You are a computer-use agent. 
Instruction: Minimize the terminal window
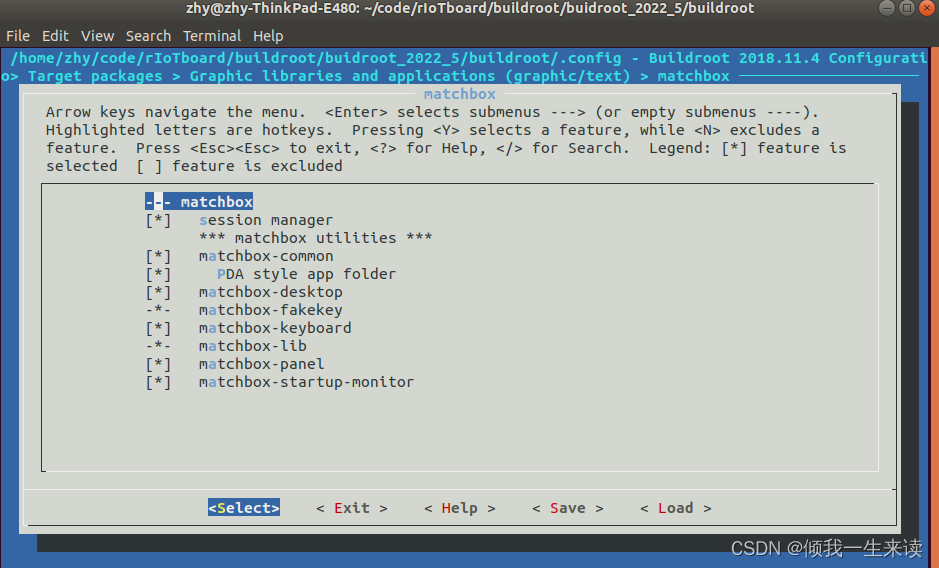point(887,8)
